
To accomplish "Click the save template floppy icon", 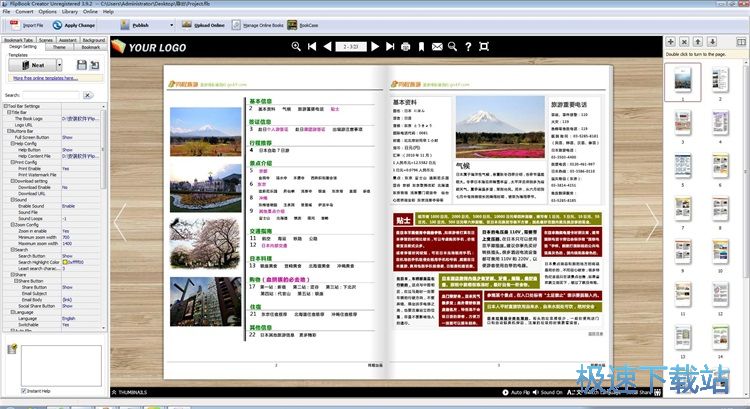I will 82,65.
